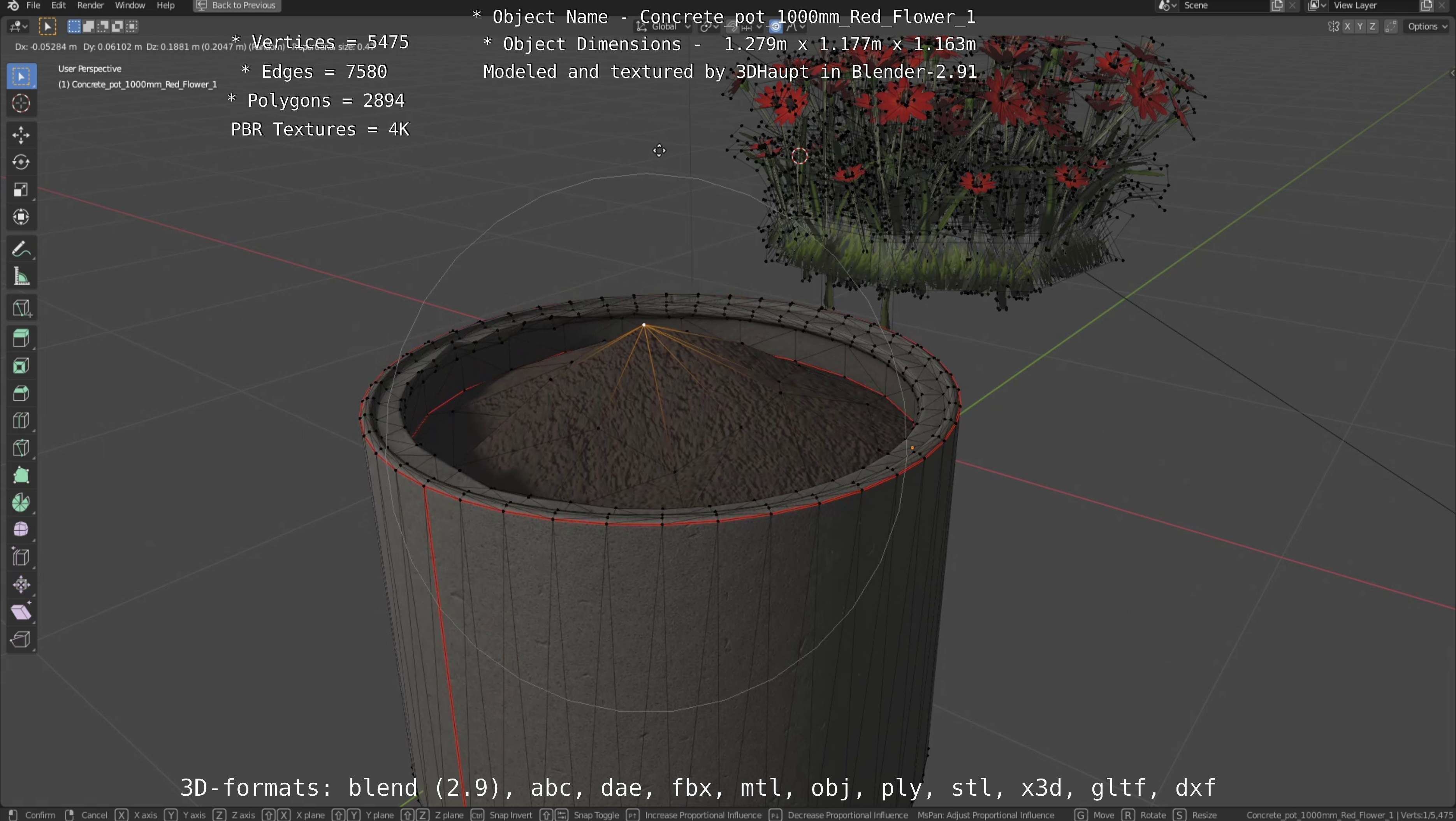Select the tweak select tool in the header

click(47, 26)
